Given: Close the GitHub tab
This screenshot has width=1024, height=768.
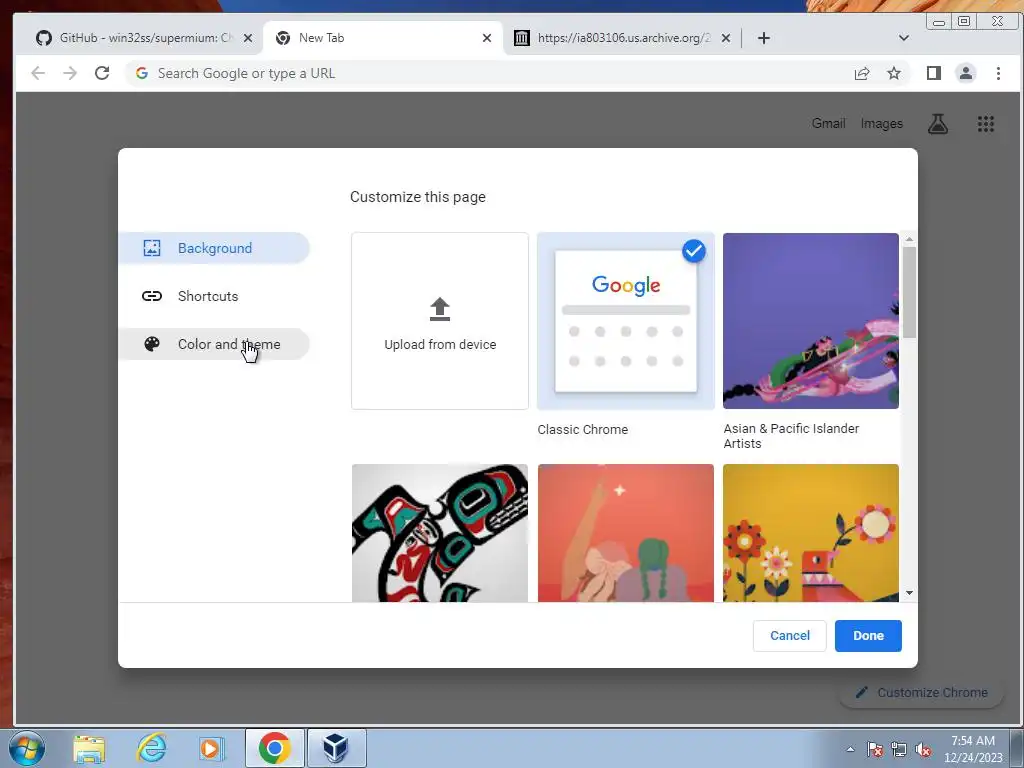Looking at the screenshot, I should pos(248,39).
